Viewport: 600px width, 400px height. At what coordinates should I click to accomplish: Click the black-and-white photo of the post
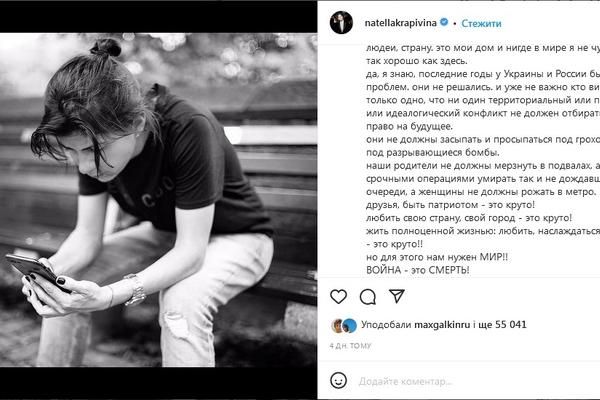(x=158, y=200)
